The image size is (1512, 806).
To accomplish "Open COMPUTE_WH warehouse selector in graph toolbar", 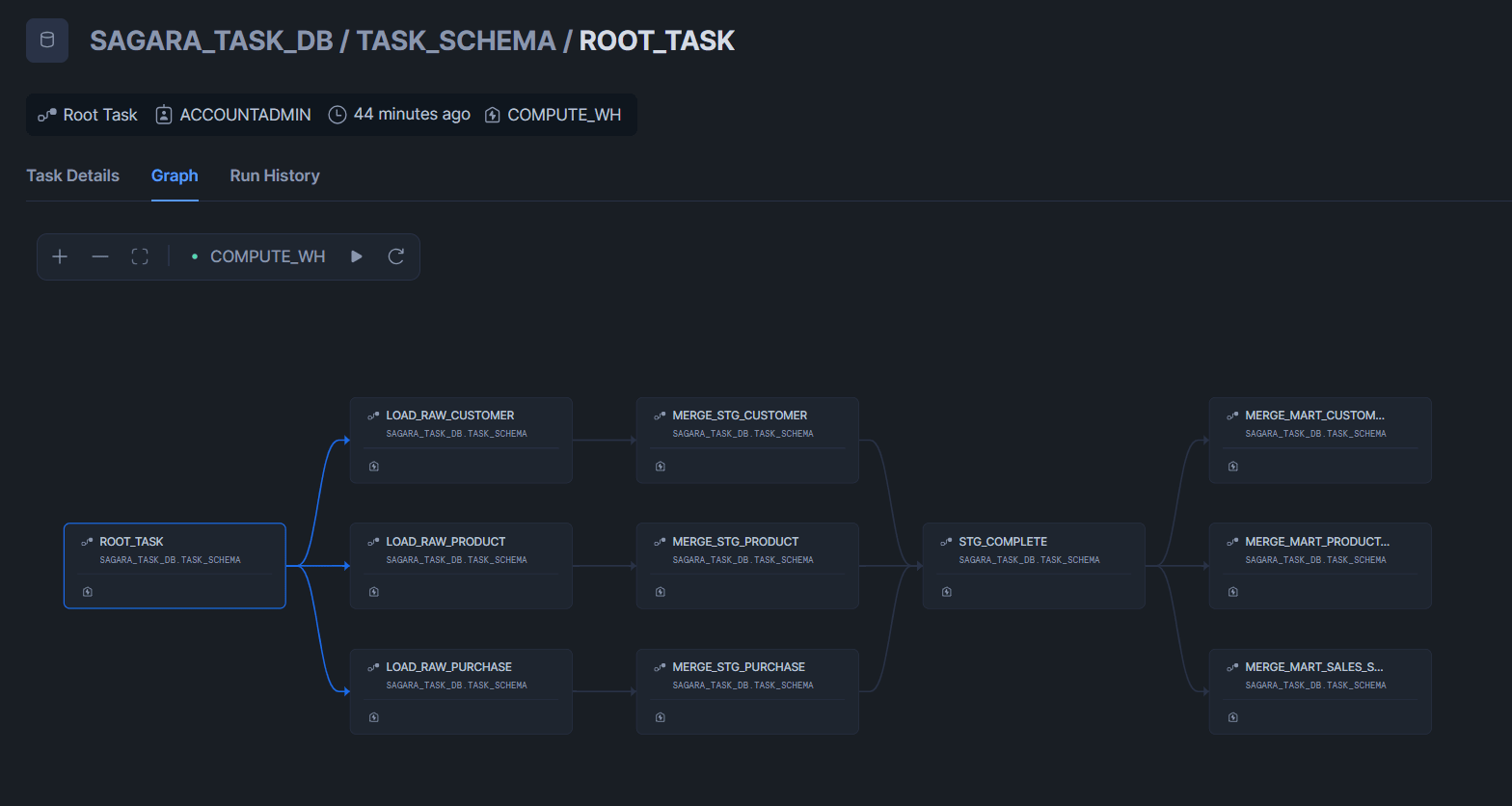I will pos(258,256).
